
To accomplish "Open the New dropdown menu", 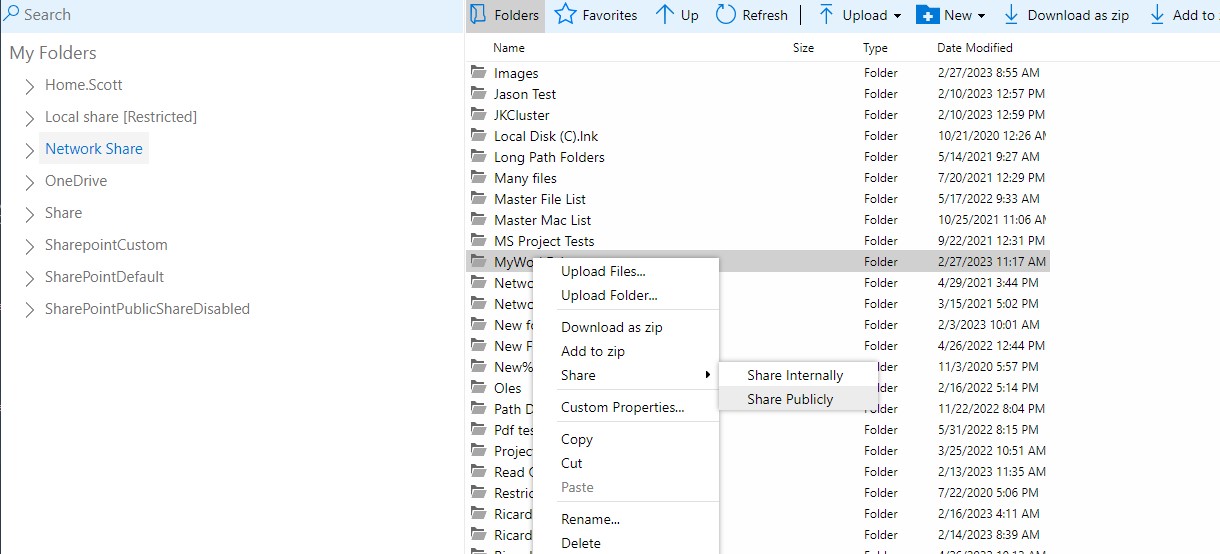I will point(951,15).
